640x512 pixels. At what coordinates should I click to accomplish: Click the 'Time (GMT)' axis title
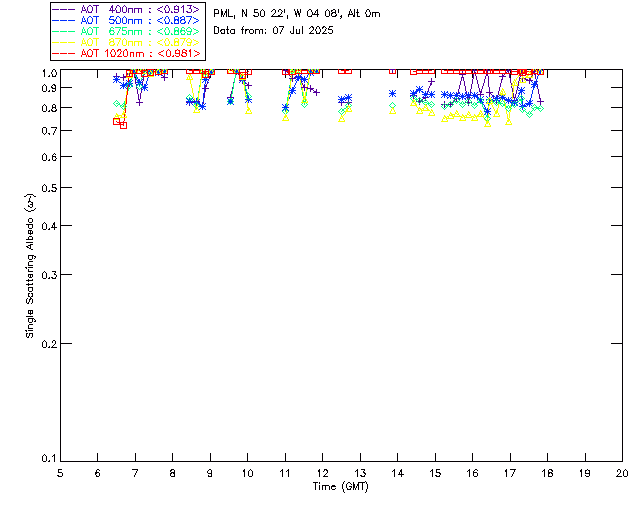341,486
